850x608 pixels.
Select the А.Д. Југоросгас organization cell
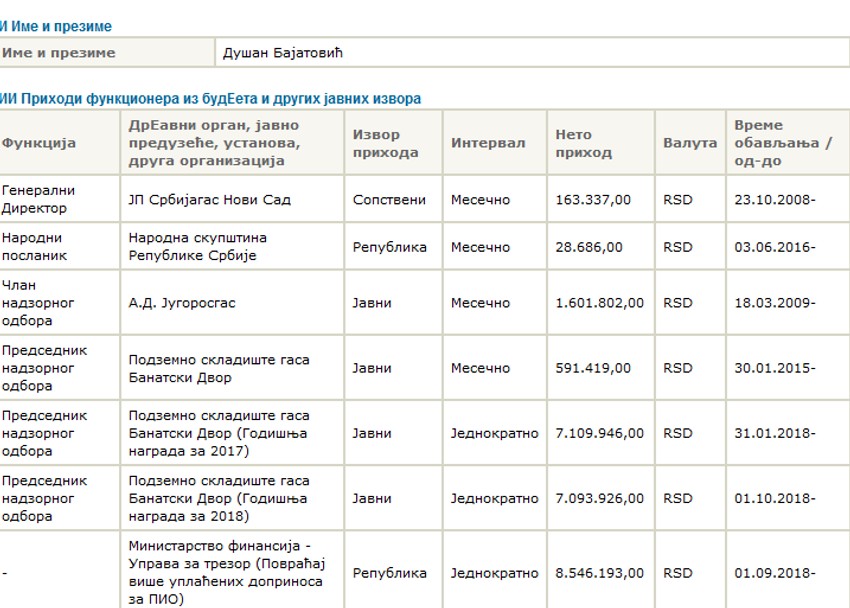pos(182,302)
